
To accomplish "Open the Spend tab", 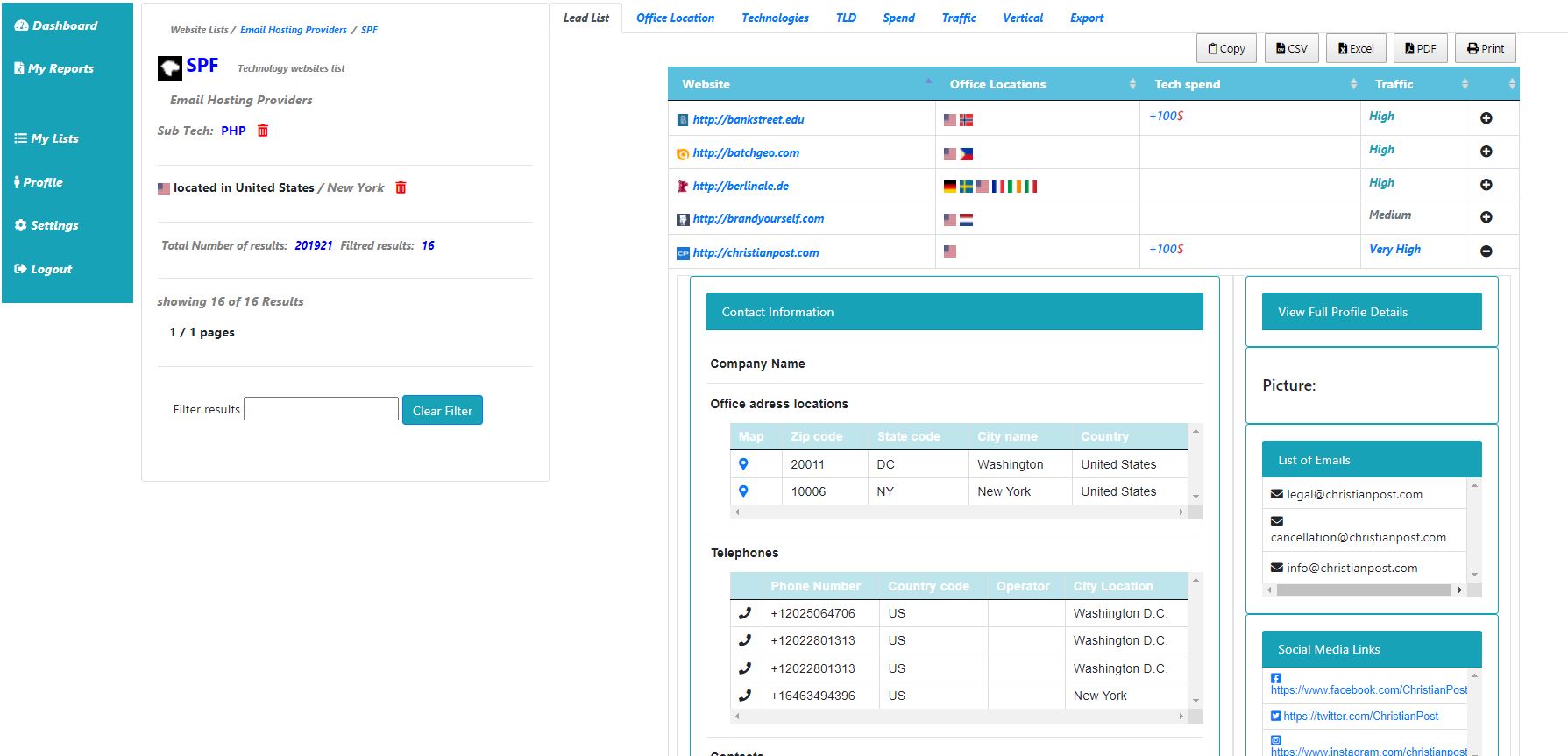I will pos(898,18).
